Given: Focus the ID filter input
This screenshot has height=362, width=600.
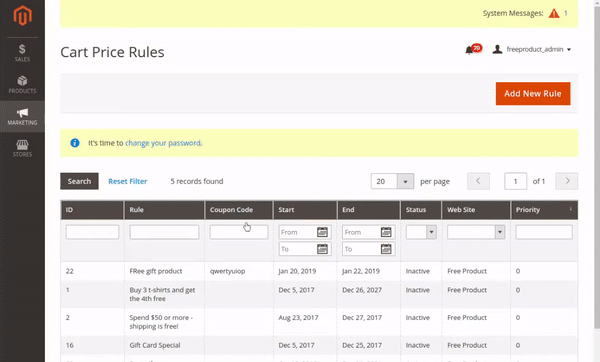Looking at the screenshot, I should click(92, 232).
